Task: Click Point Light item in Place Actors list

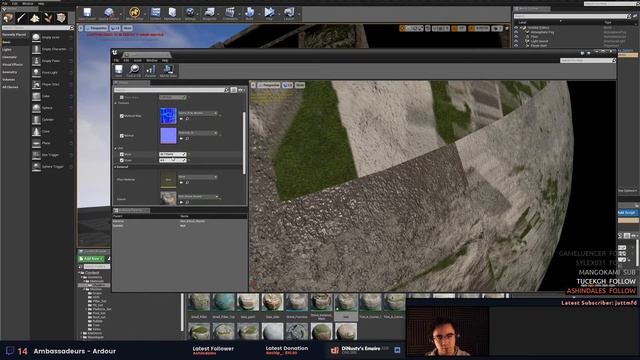Action: coord(52,72)
